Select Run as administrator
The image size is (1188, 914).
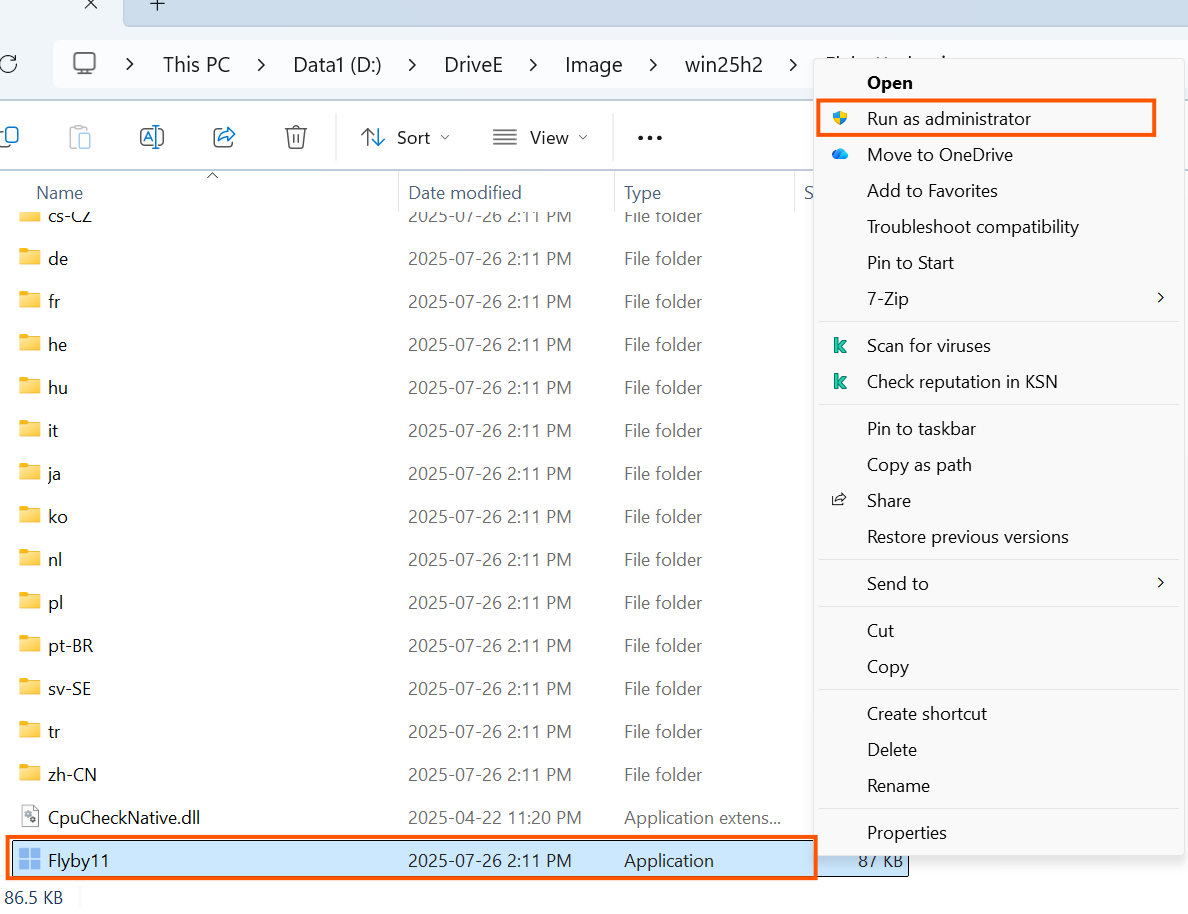click(x=949, y=118)
